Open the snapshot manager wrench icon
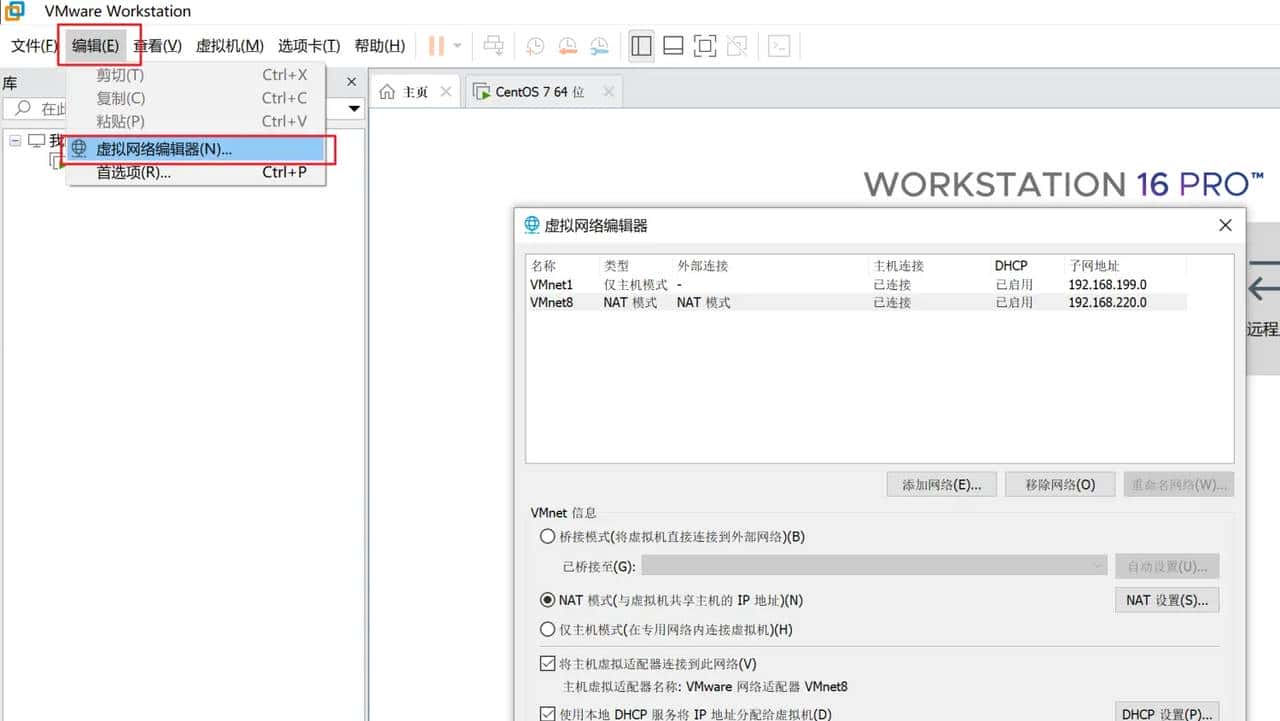Image resolution: width=1280 pixels, height=721 pixels. (599, 46)
